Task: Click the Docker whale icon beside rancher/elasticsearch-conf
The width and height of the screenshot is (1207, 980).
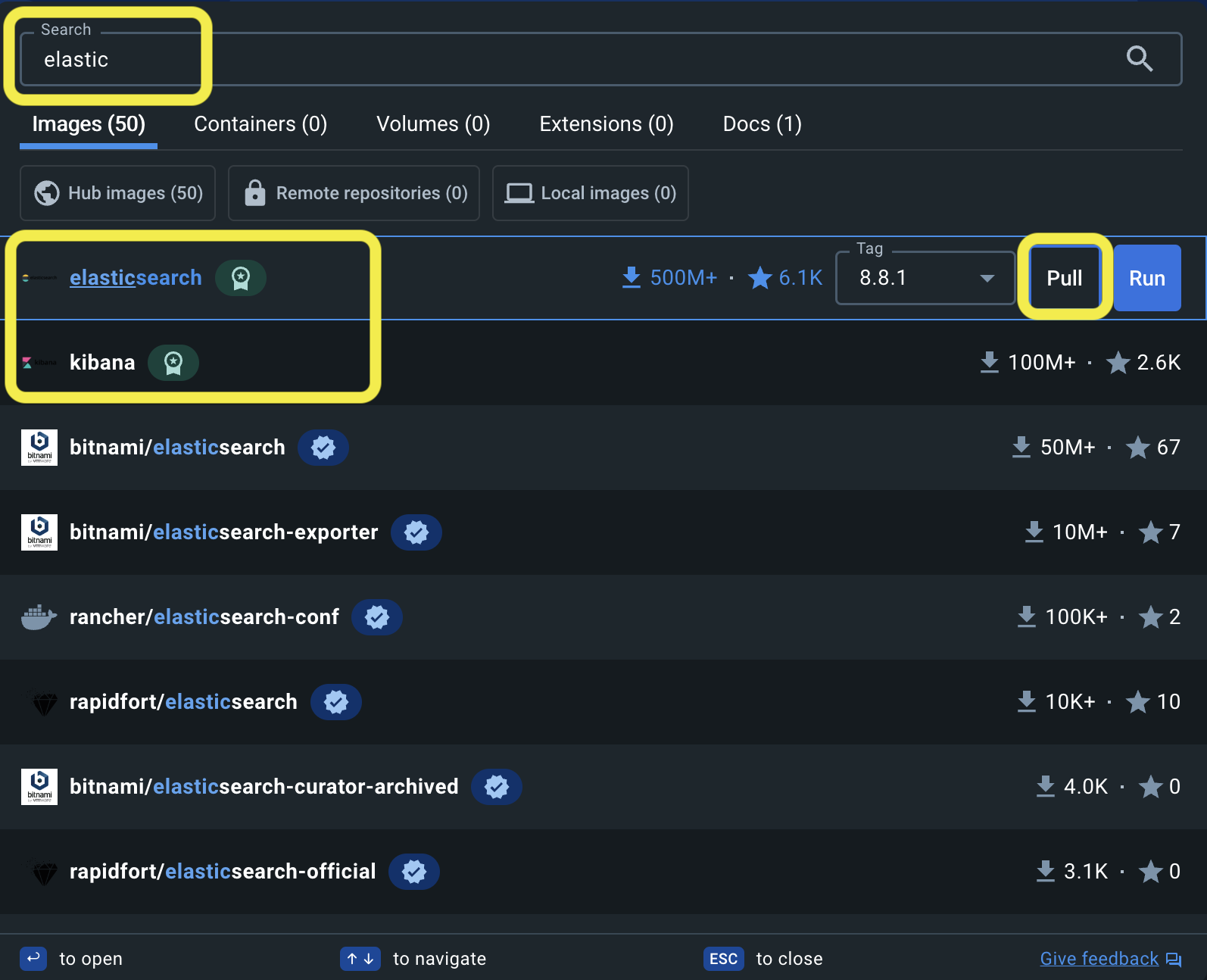Action: click(39, 617)
